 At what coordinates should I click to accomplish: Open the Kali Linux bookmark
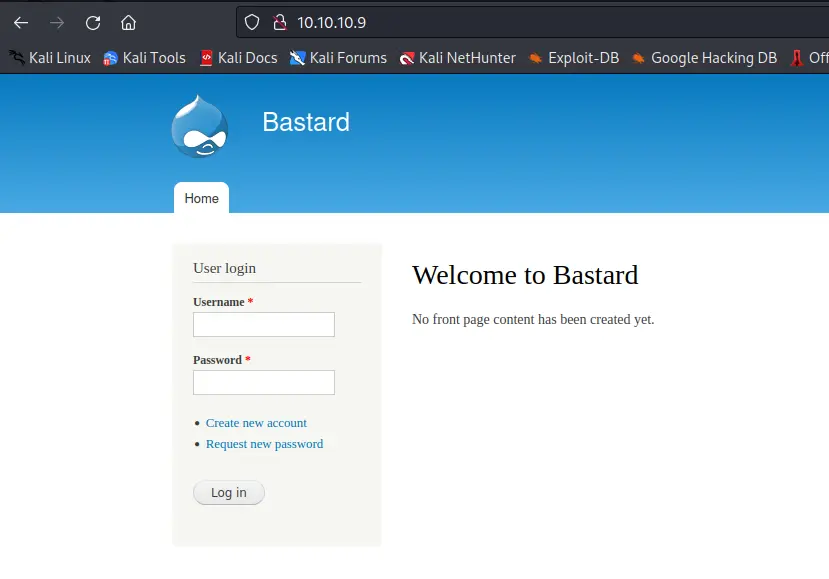click(50, 58)
